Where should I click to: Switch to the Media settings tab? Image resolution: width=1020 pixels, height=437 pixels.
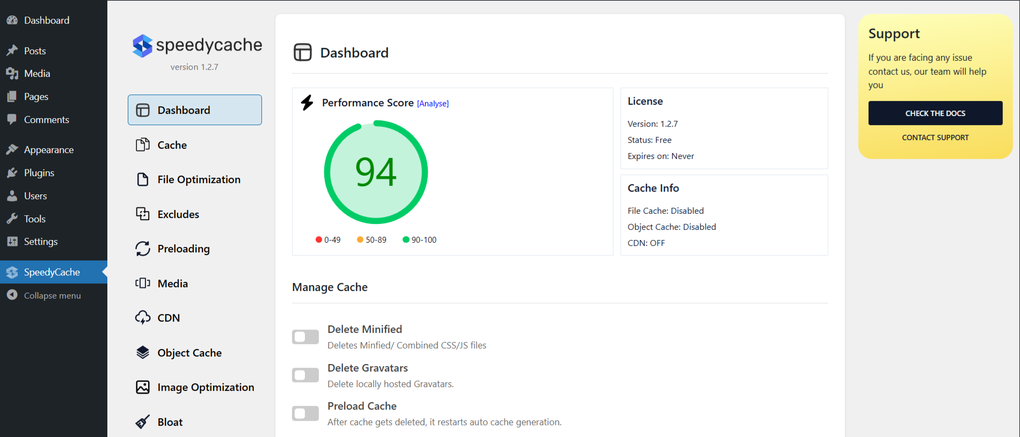coord(172,284)
